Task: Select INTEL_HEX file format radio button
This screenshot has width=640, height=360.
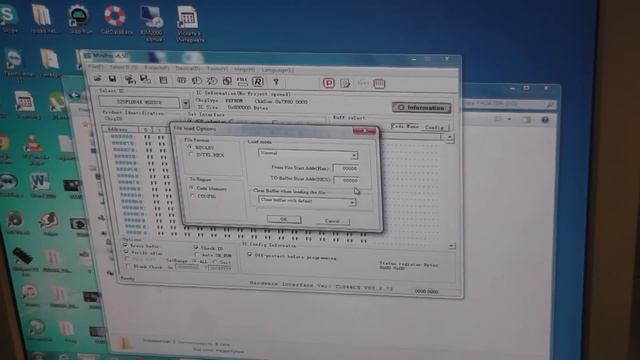Action: click(191, 155)
